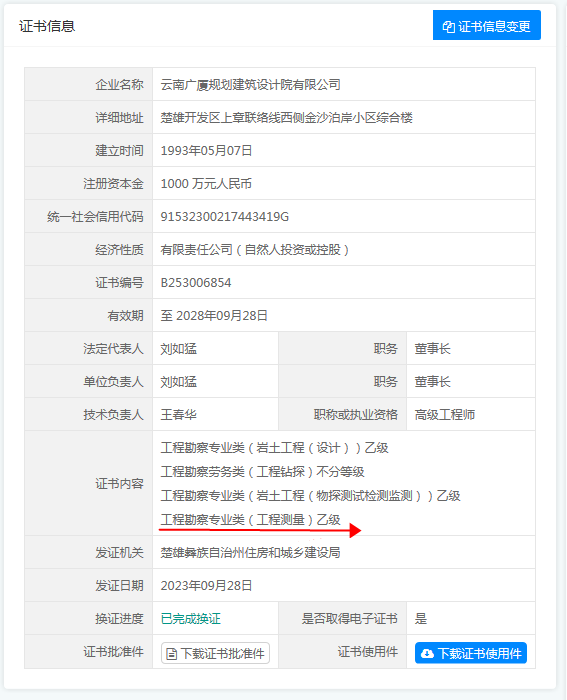Image resolution: width=567 pixels, height=700 pixels.
Task: Click the validity date 至 2028年09月28日
Action: (x=214, y=316)
